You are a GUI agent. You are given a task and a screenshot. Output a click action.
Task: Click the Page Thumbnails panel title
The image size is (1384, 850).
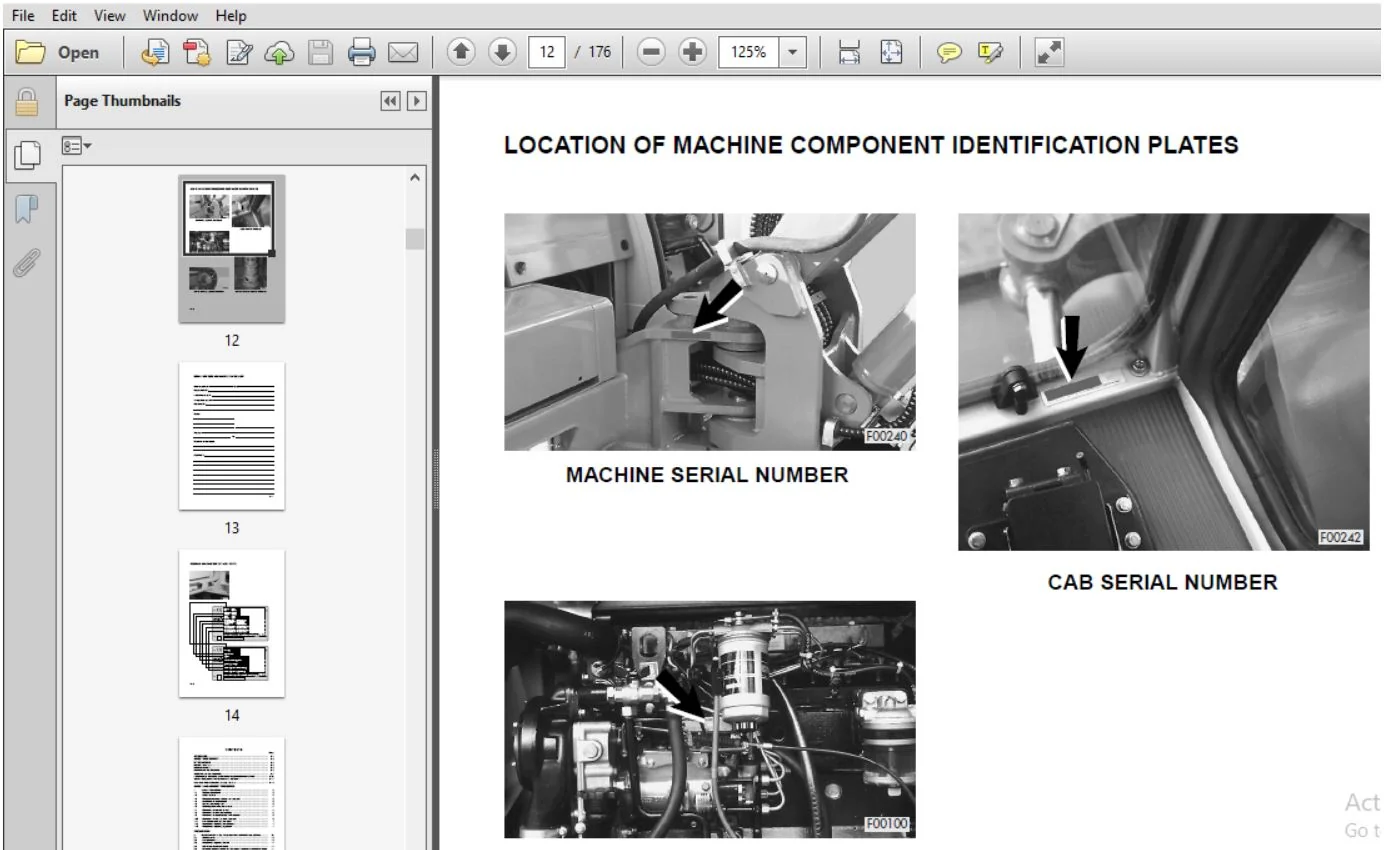(122, 101)
